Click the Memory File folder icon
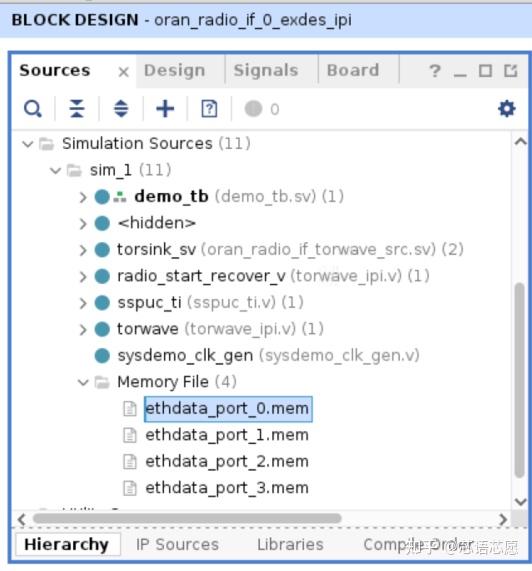532x571 pixels. (102, 382)
